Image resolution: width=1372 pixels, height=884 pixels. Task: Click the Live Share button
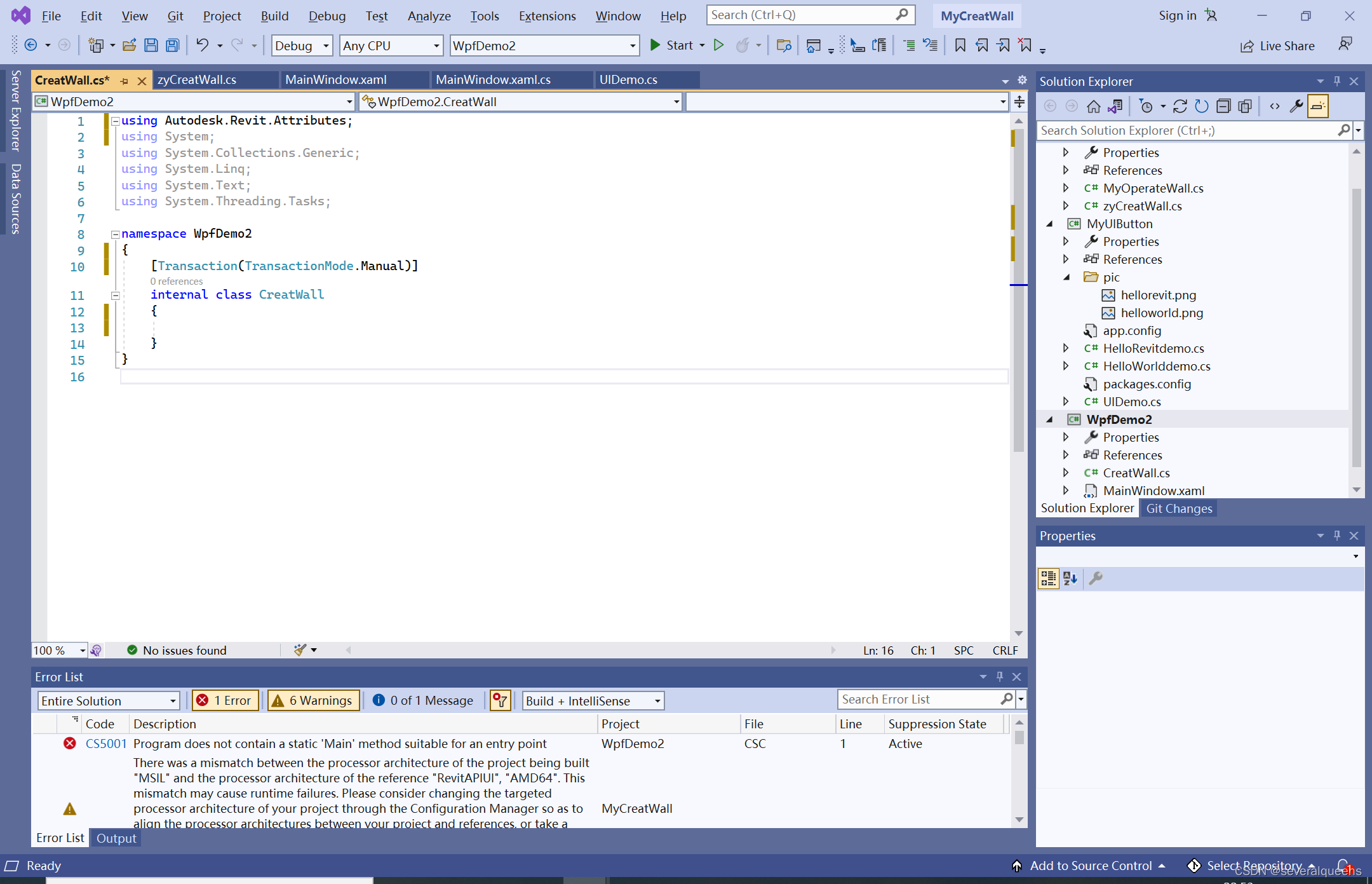tap(1277, 45)
